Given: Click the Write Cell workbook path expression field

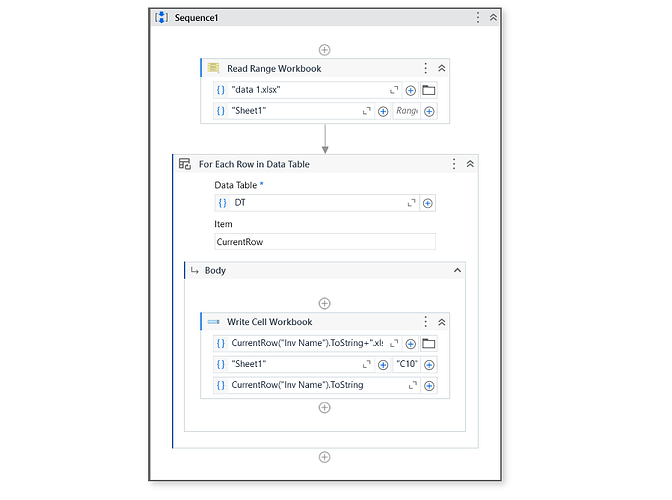Looking at the screenshot, I should [x=308, y=343].
